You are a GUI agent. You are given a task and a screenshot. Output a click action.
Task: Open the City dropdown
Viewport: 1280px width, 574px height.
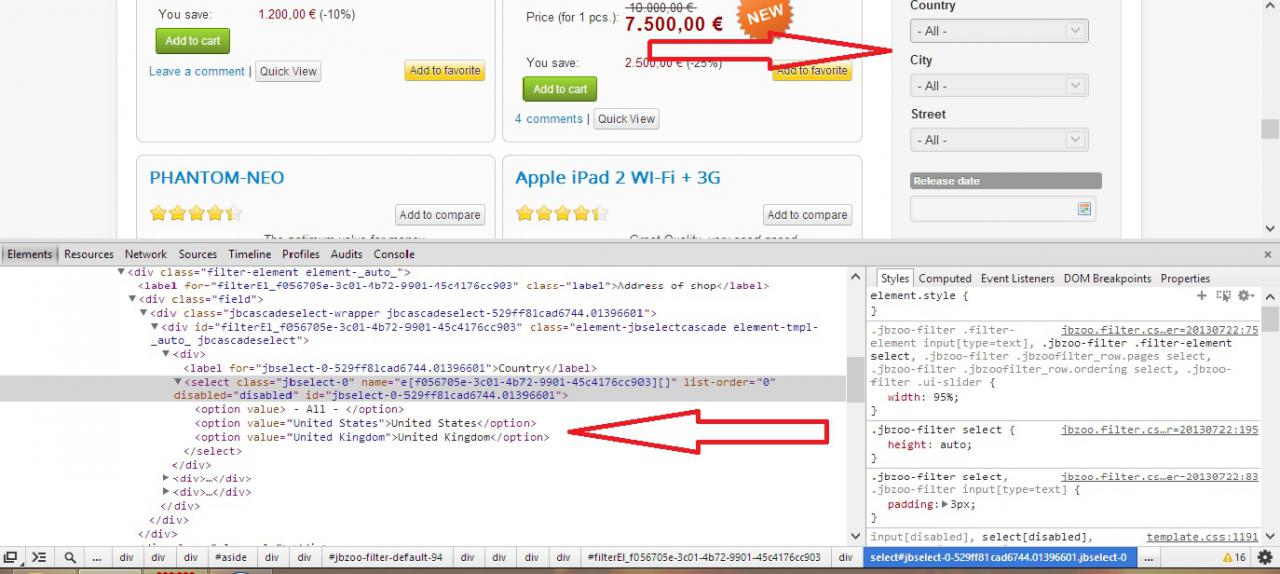point(998,86)
